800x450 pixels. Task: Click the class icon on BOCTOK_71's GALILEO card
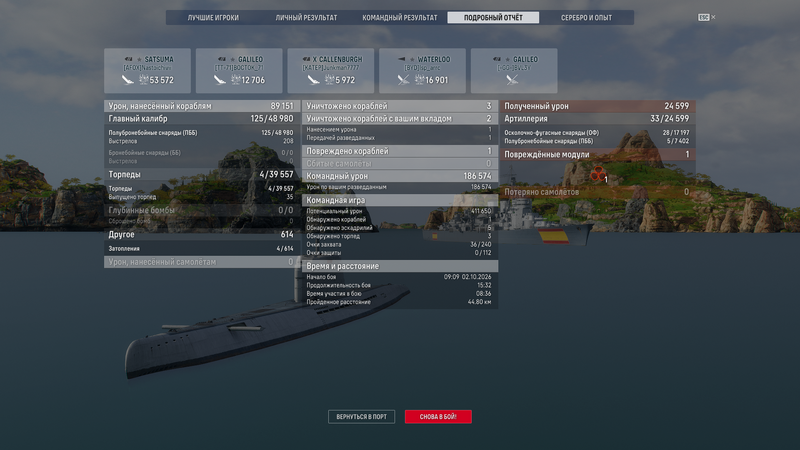(x=222, y=59)
